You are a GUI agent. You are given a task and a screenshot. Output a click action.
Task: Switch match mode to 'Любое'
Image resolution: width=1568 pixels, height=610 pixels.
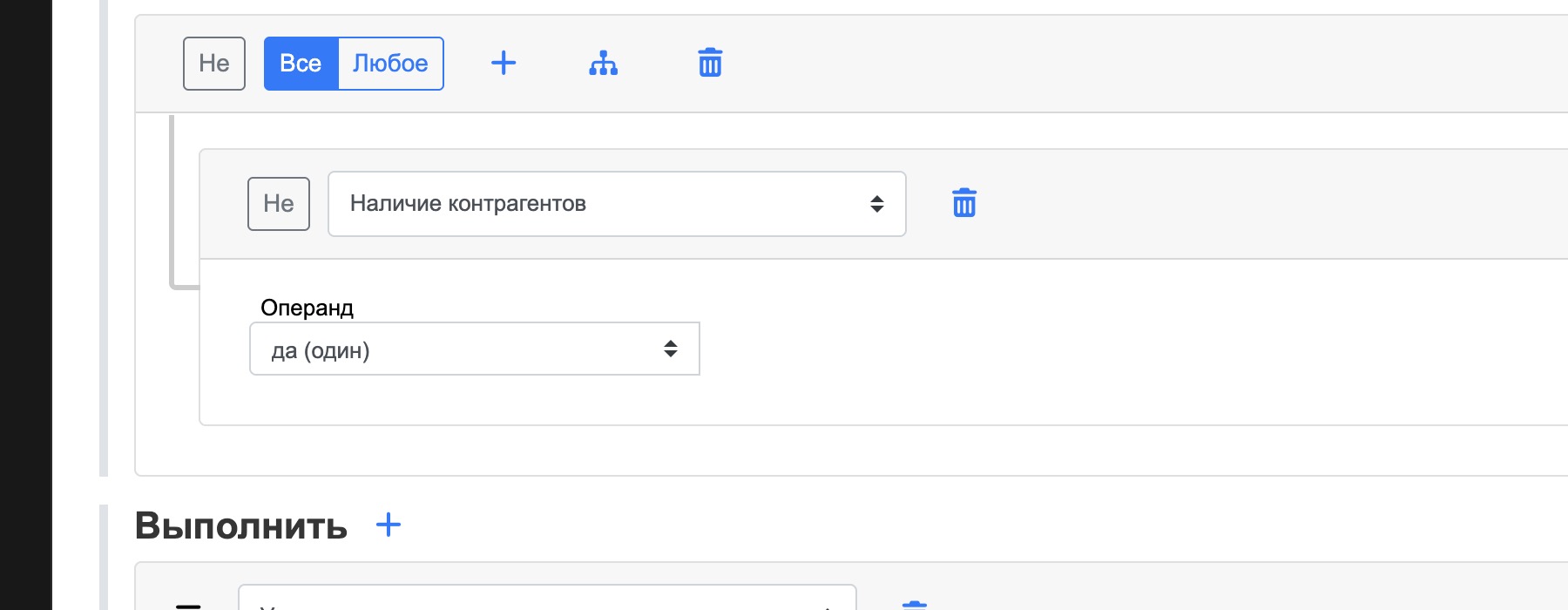(390, 64)
